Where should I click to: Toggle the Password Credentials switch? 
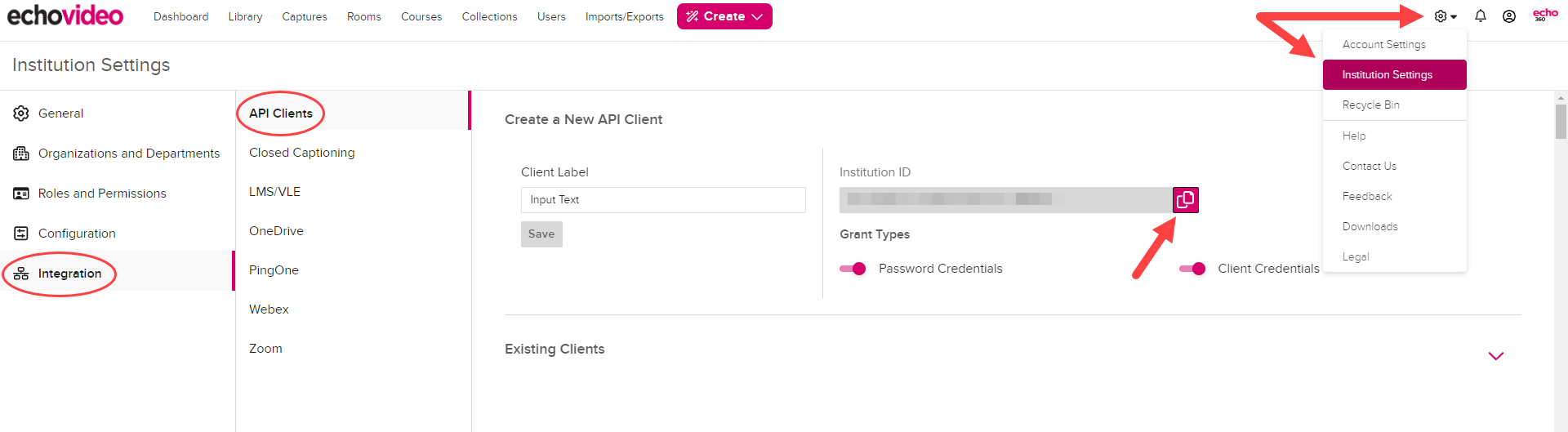853,269
